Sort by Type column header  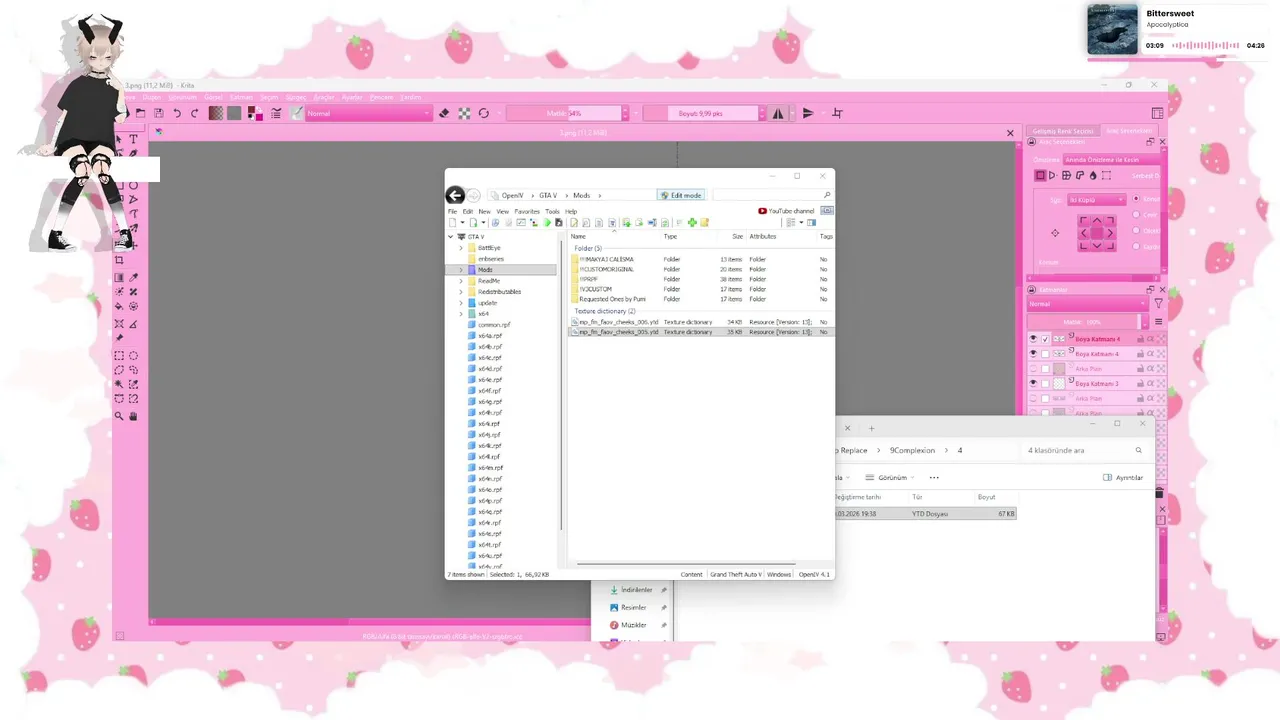point(670,236)
